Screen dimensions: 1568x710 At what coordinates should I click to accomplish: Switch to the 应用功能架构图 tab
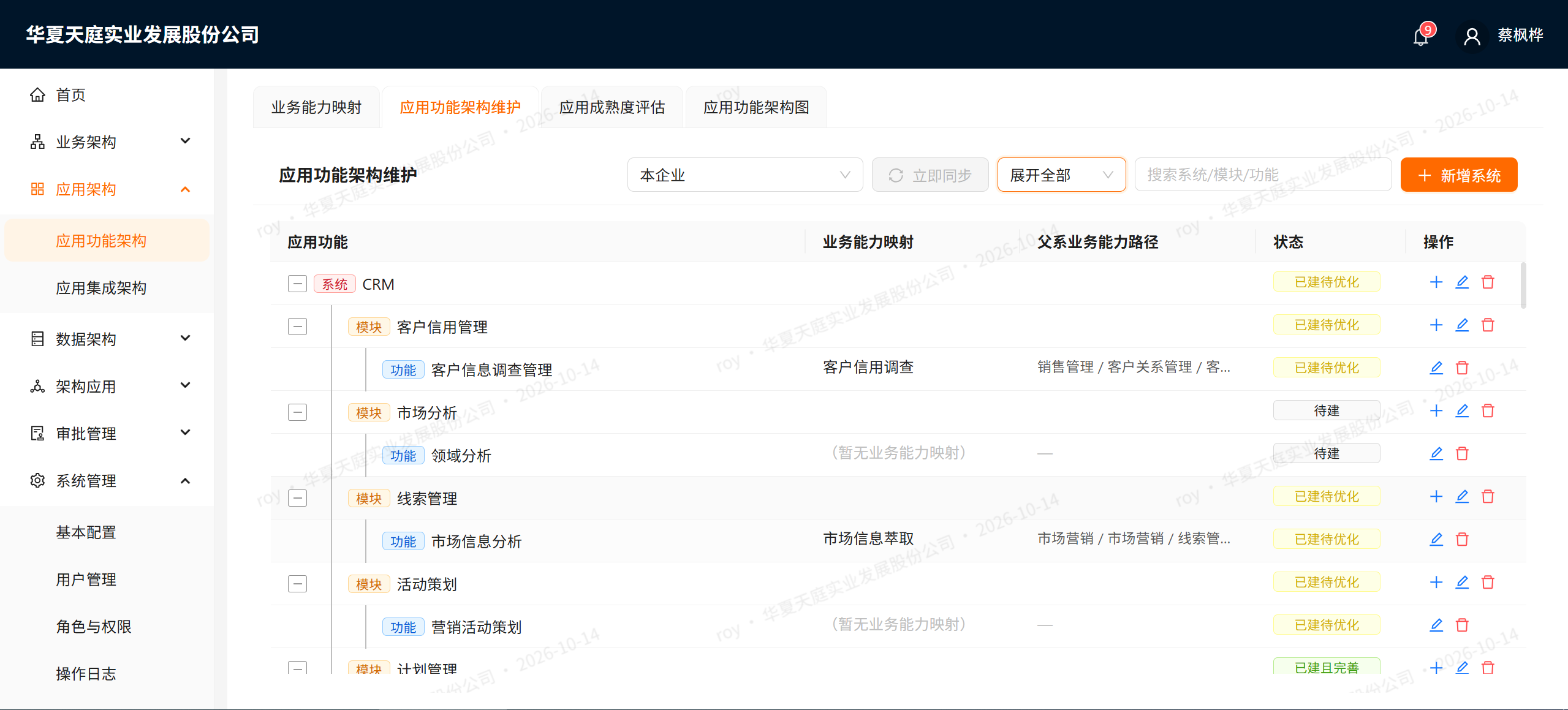click(x=756, y=107)
